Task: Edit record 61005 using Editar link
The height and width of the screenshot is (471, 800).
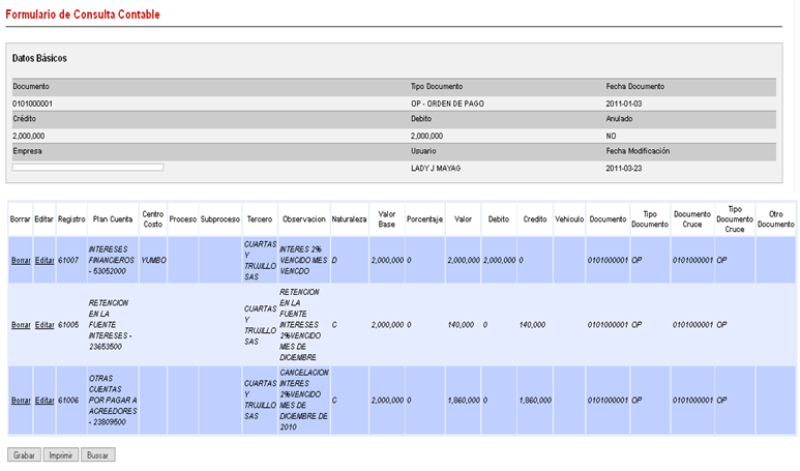Action: pos(44,326)
